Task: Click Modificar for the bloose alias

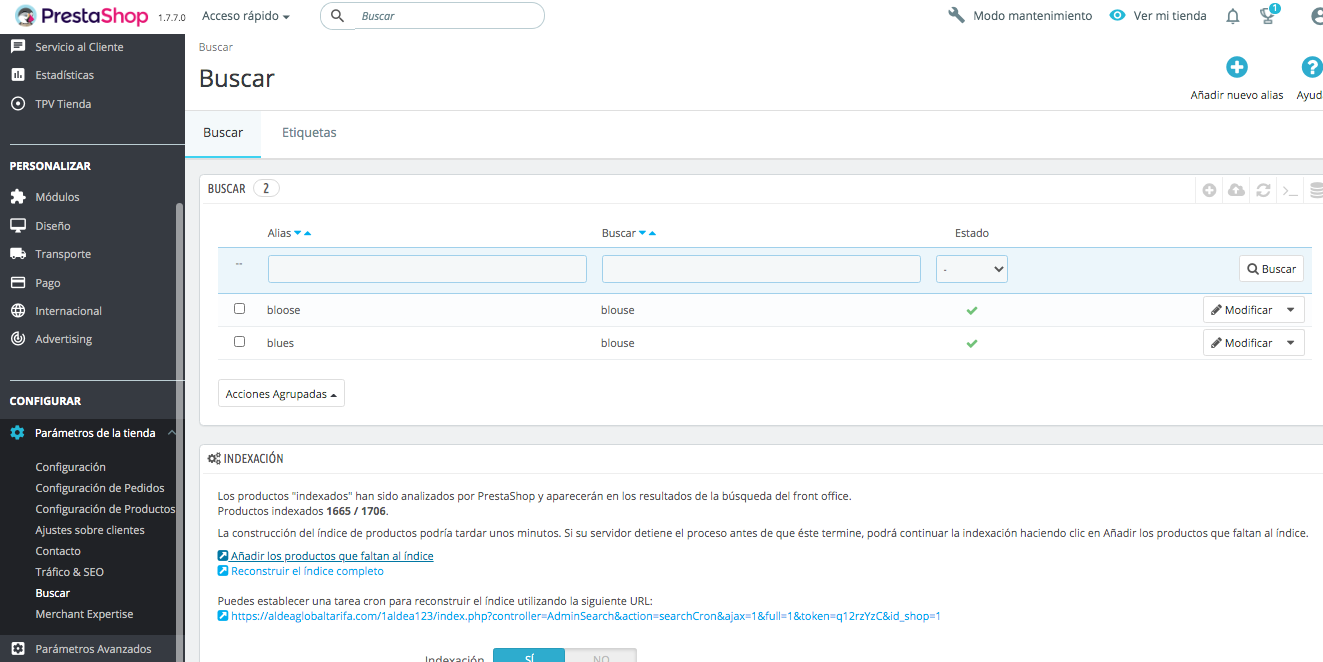Action: point(1241,310)
